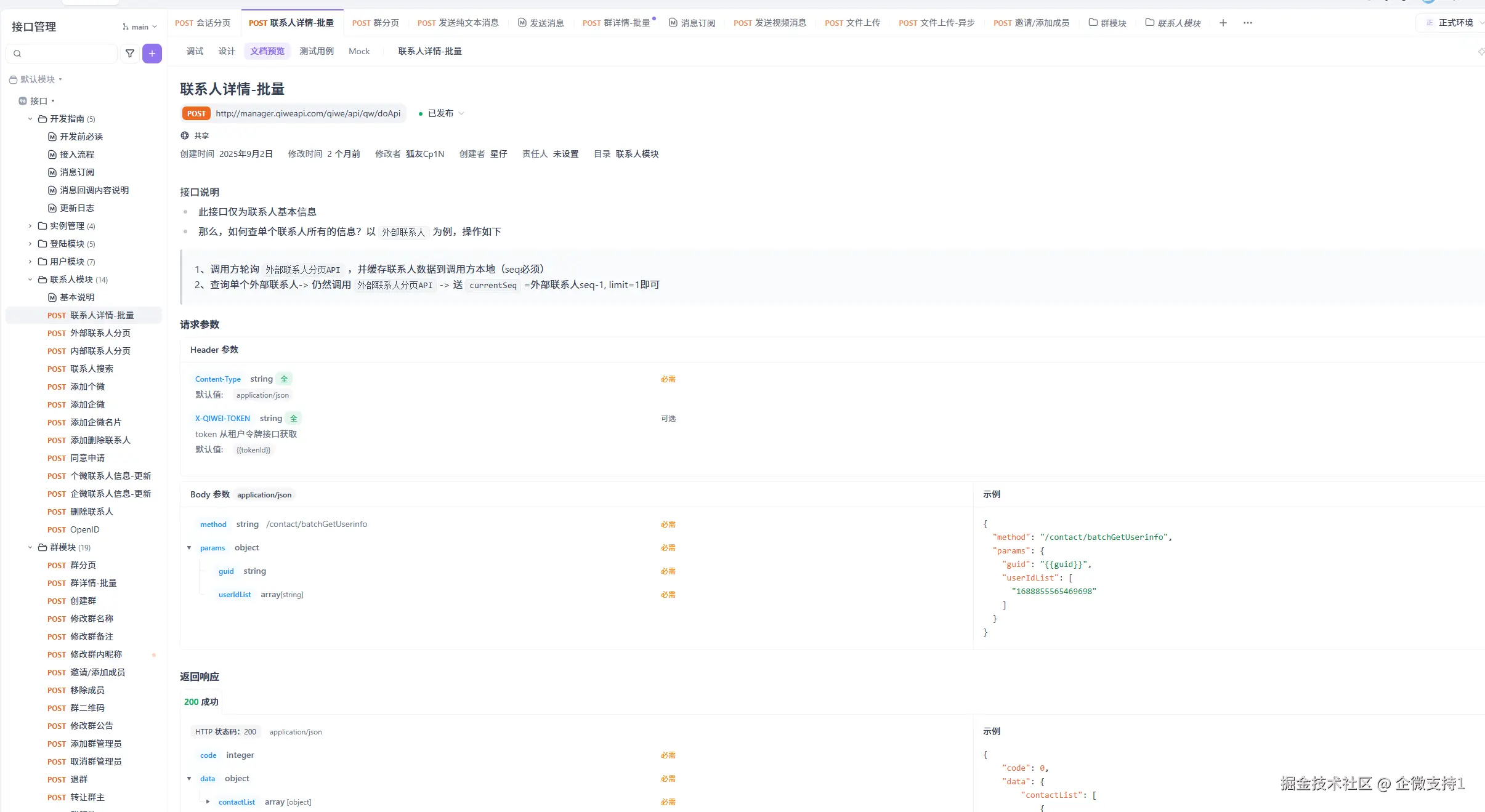Expand the 登陆模块 folder
Viewport: 1485px width, 812px height.
coord(30,244)
